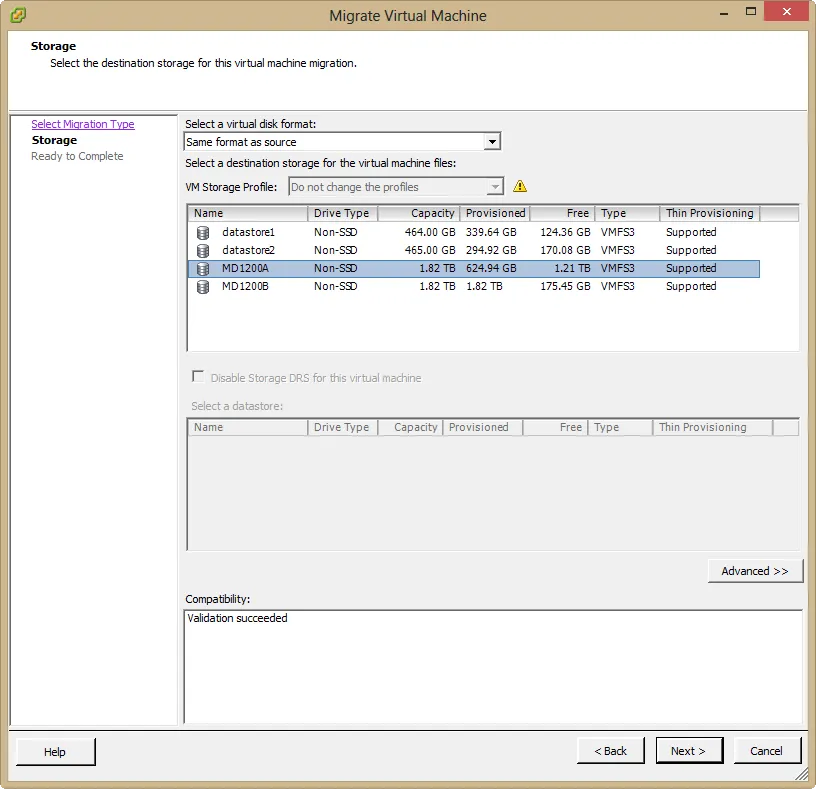Click the yellow warning icon beside storage profile
Image resolution: width=816 pixels, height=789 pixels.
pyautogui.click(x=519, y=187)
